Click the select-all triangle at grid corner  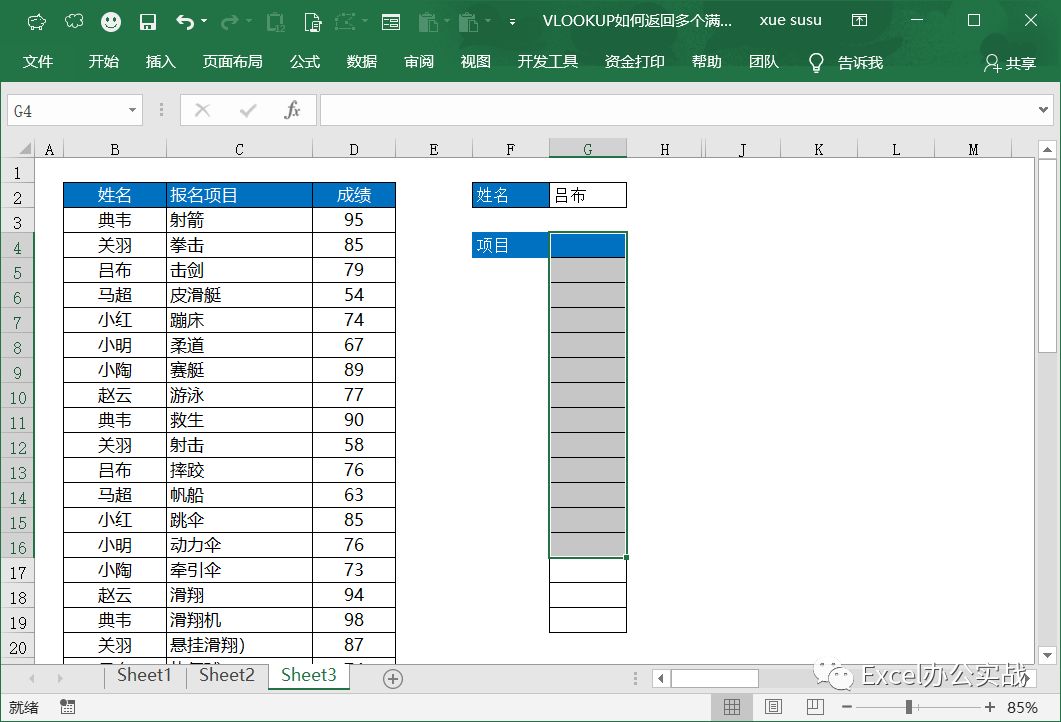(x=24, y=149)
